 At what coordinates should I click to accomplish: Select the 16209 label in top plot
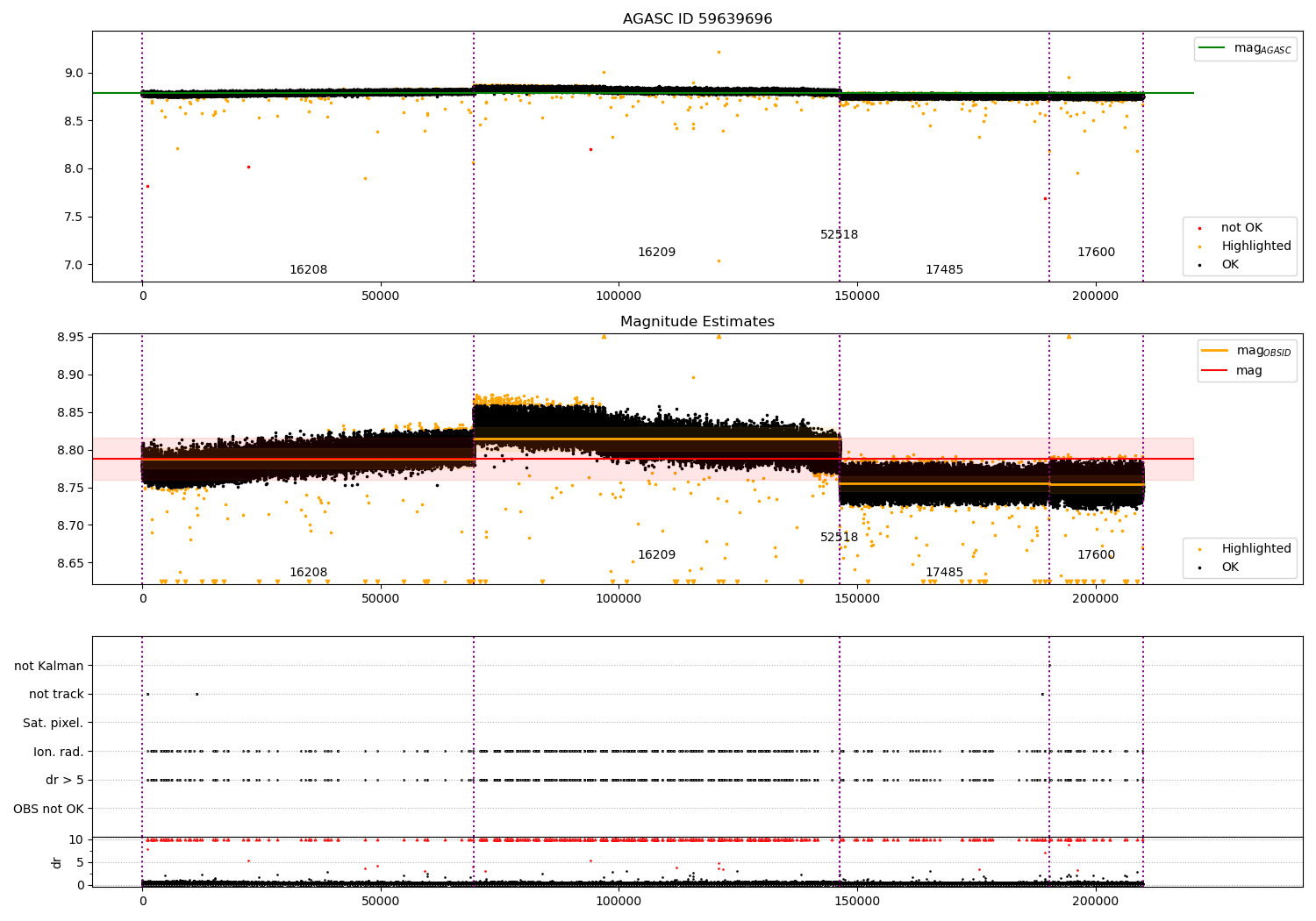(657, 253)
